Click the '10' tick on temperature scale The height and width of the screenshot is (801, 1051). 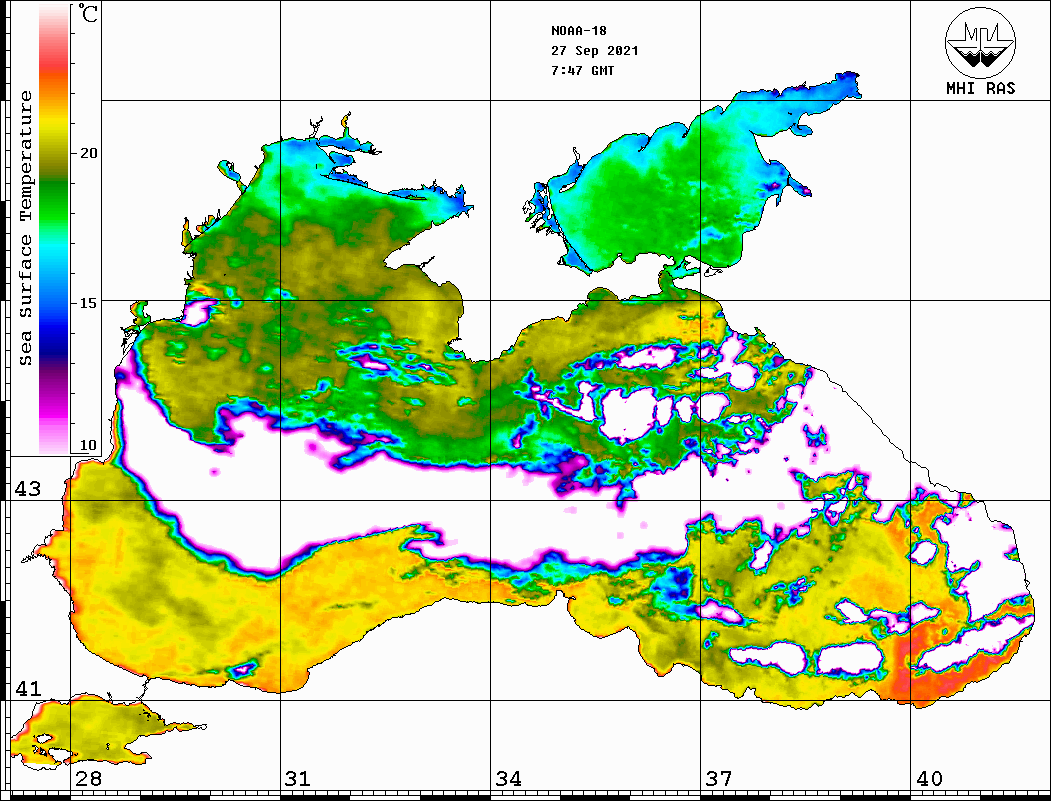(x=88, y=445)
